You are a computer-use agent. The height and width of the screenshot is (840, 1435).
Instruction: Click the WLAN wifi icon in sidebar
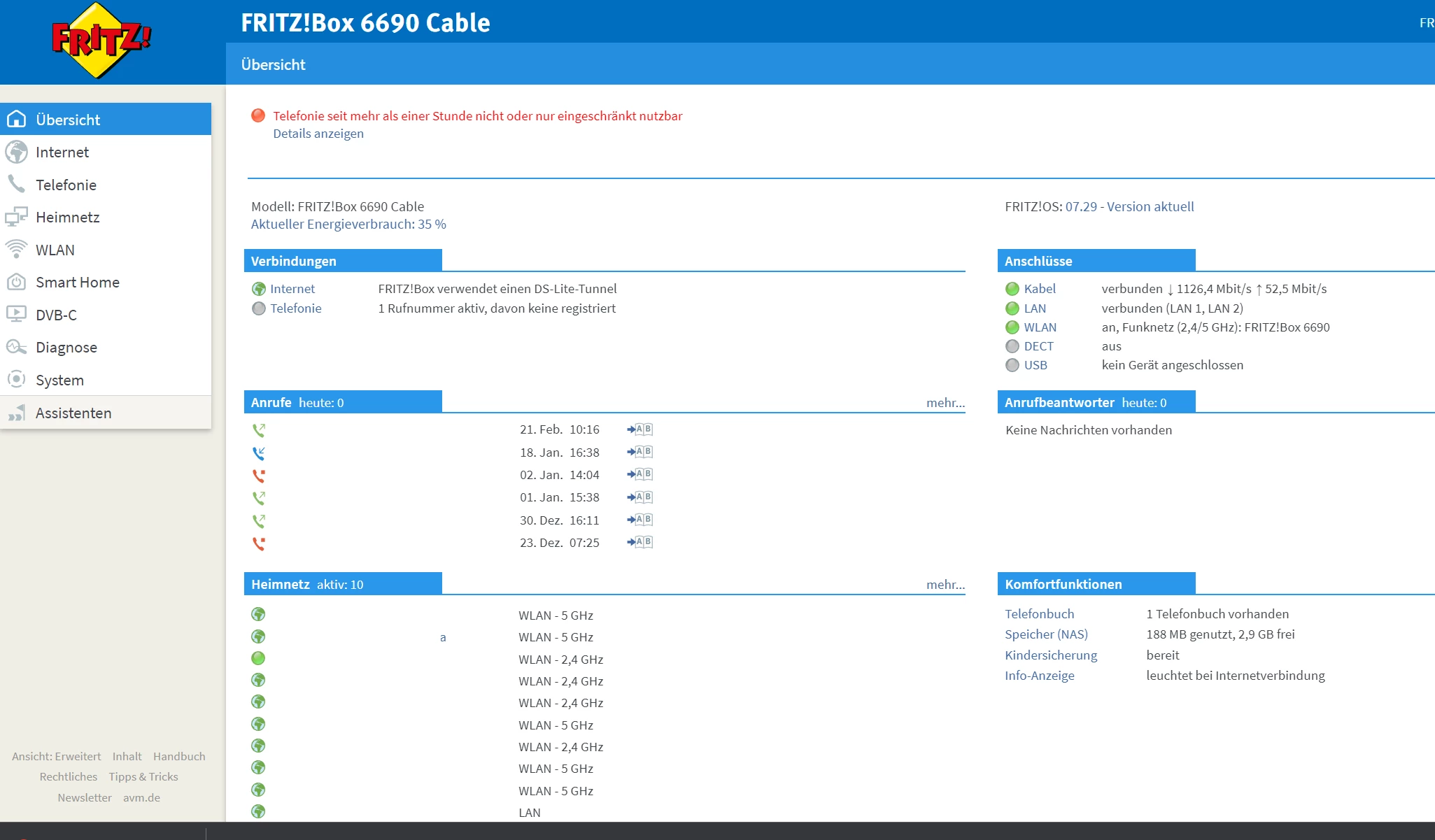point(16,249)
